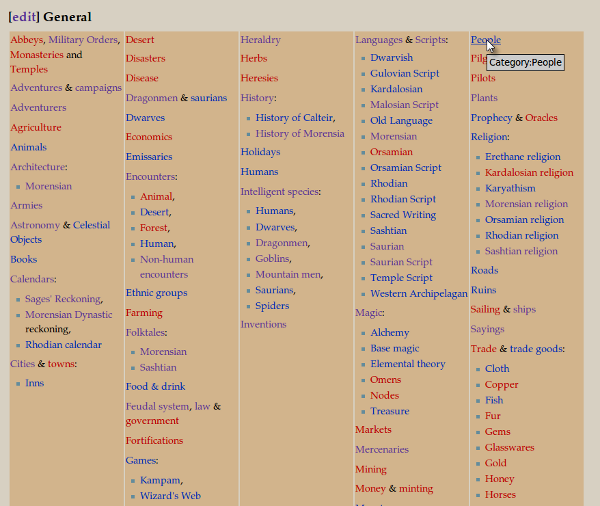Open the Kardalosian religion link
This screenshot has width=600, height=506.
click(x=529, y=173)
